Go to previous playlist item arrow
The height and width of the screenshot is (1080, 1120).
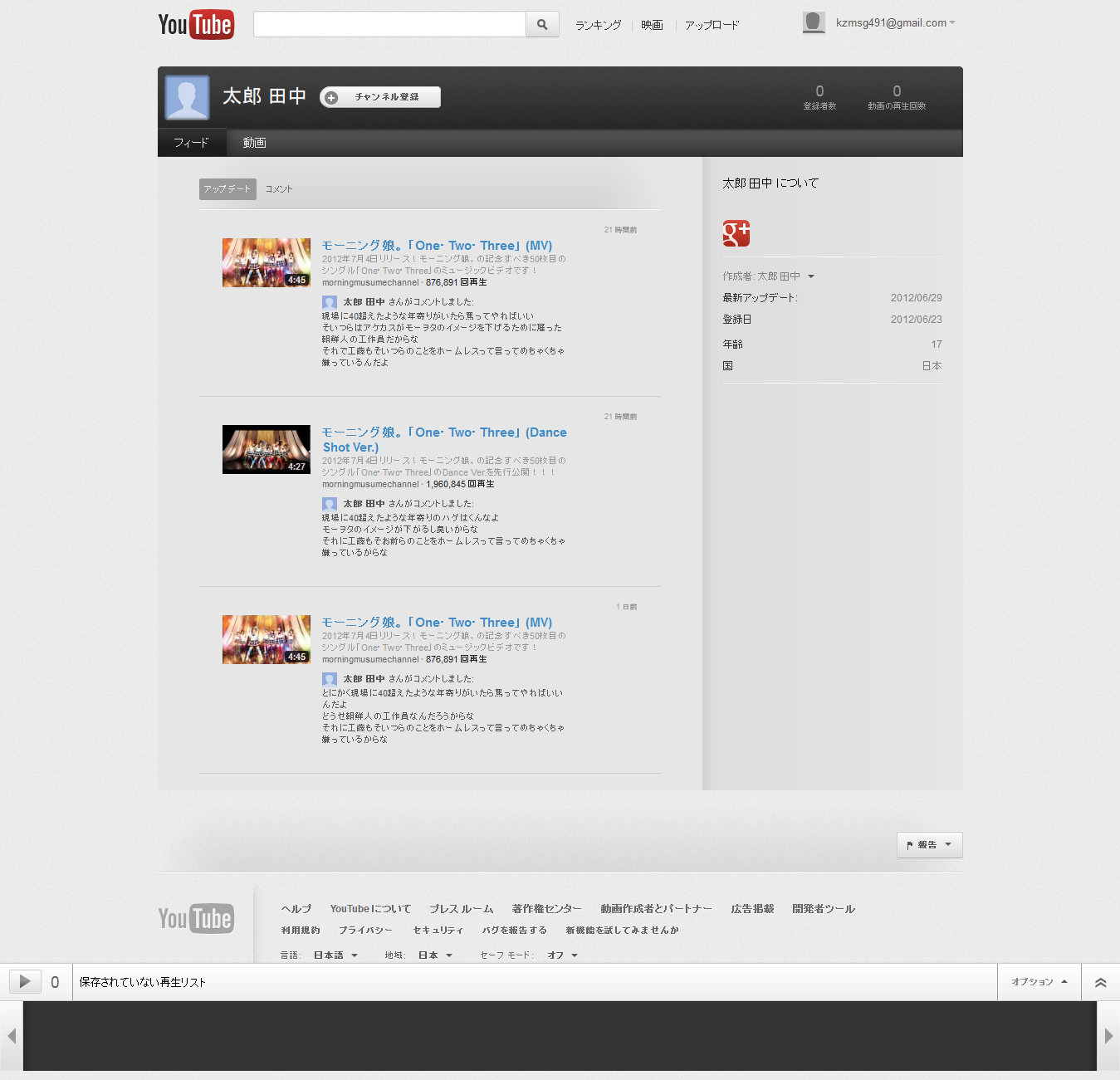[12, 1036]
